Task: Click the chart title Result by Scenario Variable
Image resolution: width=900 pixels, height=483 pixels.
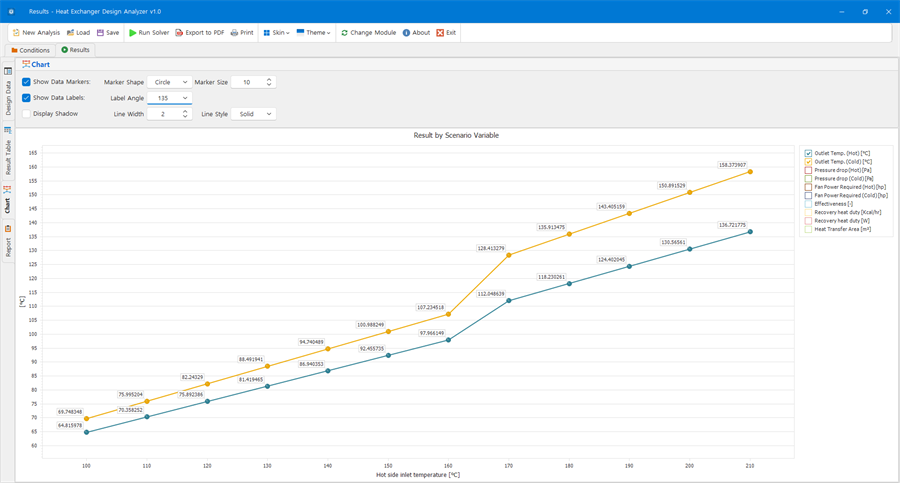Action: [x=456, y=136]
